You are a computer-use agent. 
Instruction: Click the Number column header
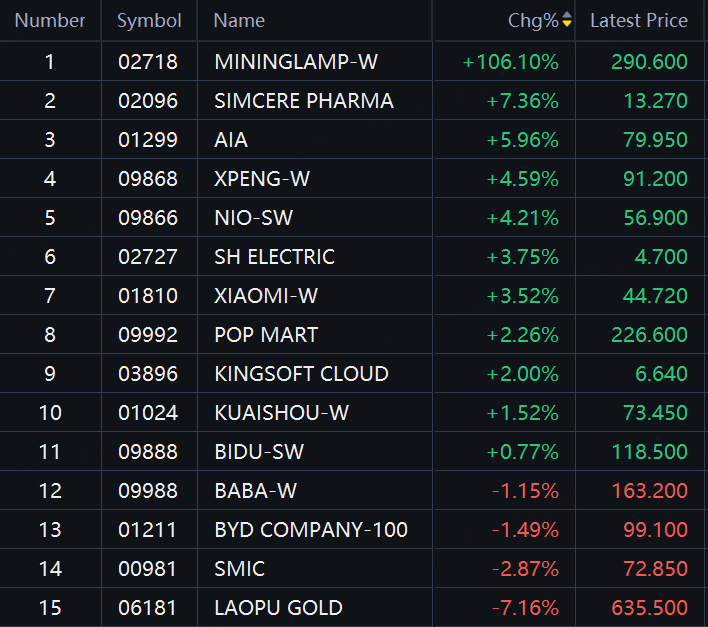50,21
